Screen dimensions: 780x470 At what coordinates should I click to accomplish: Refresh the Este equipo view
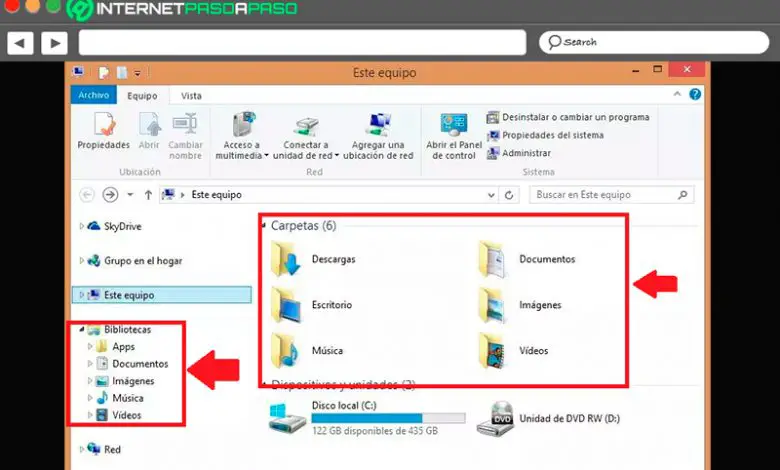pos(509,195)
